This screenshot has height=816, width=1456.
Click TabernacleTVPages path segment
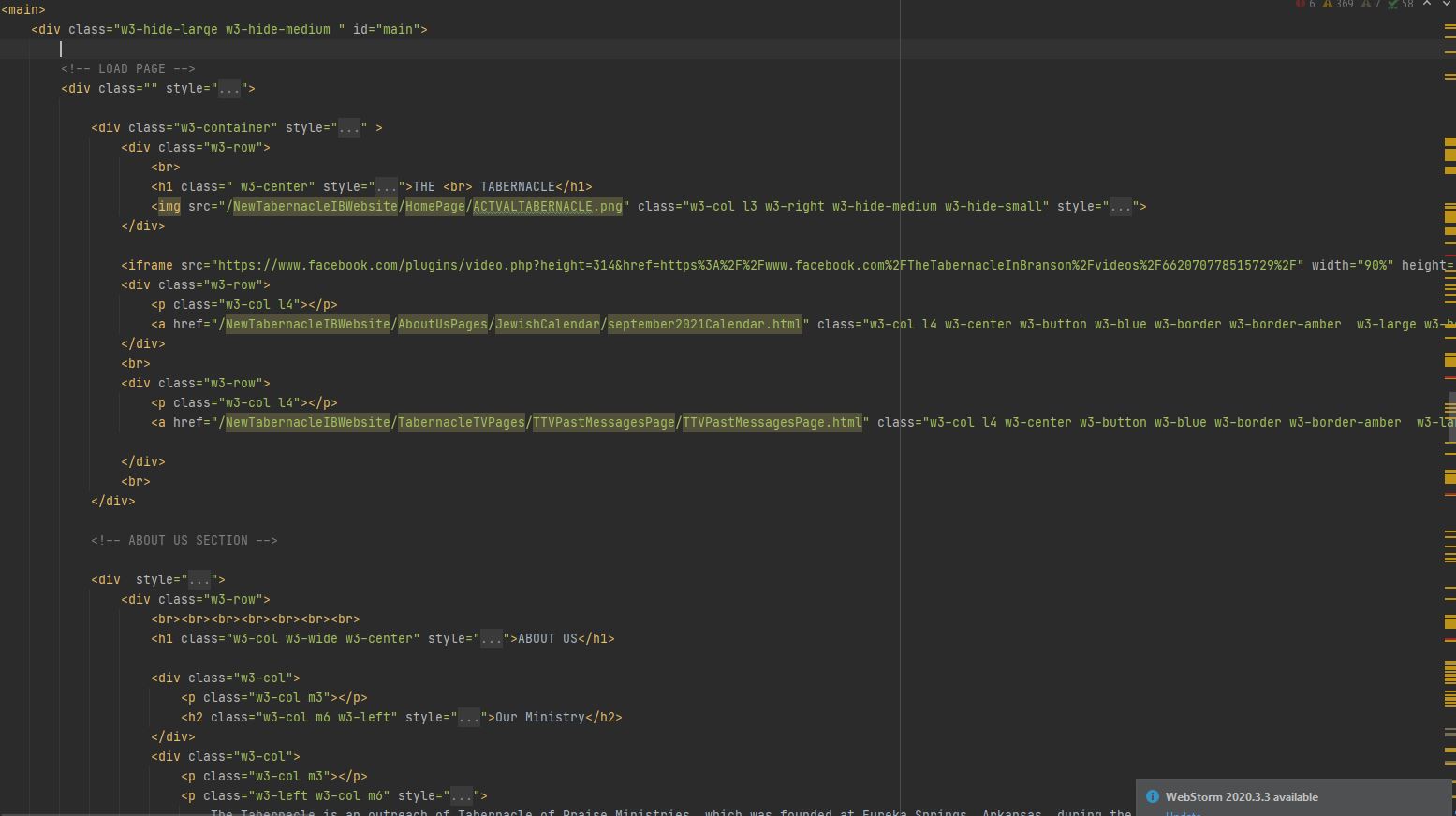[x=462, y=423]
